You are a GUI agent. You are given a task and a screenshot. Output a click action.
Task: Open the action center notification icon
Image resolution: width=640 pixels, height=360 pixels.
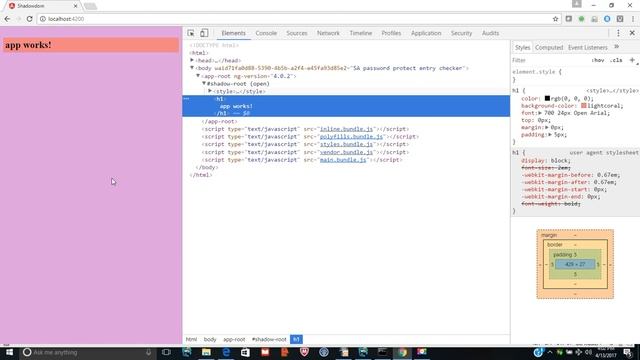pos(628,352)
